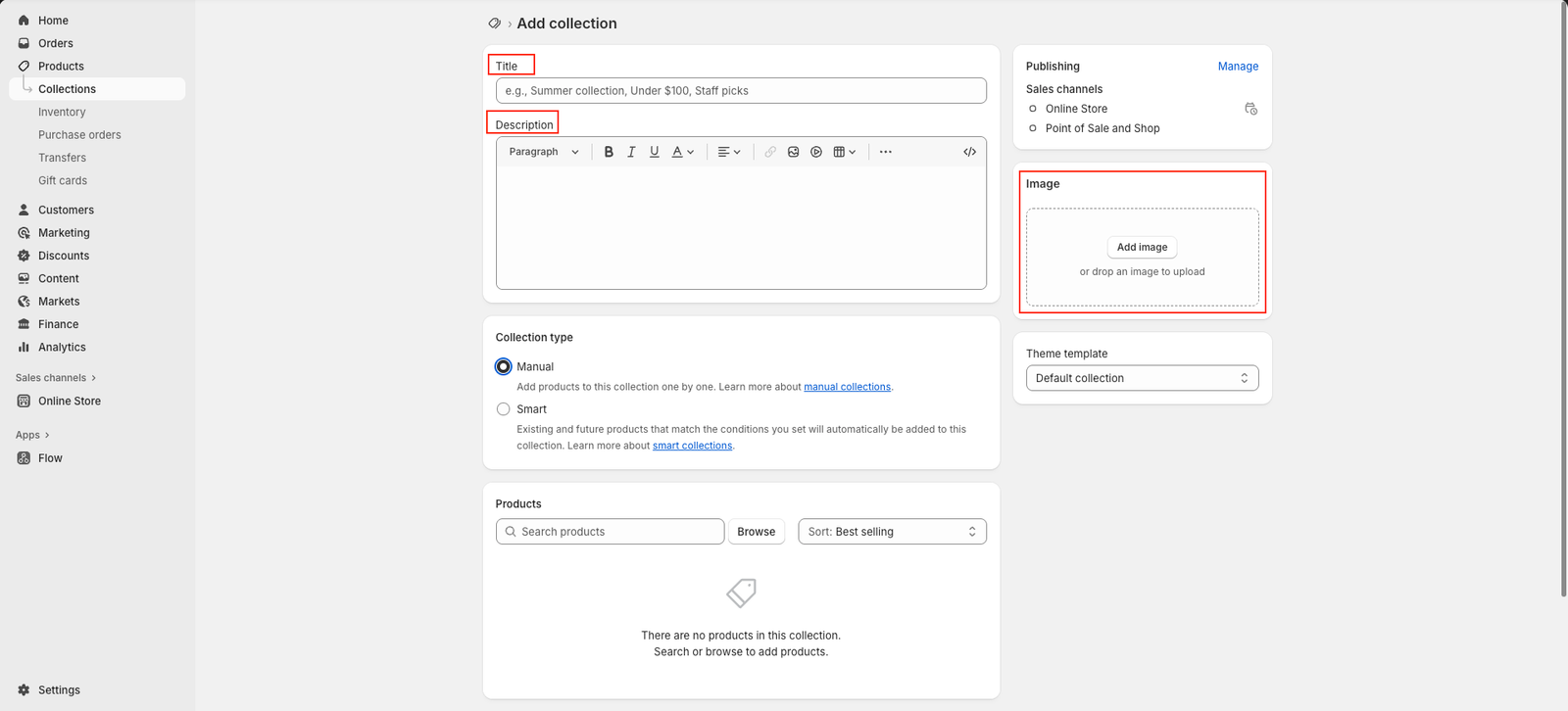The height and width of the screenshot is (711, 1568).
Task: Click the Online Store schedule publishing icon
Action: 1250,109
